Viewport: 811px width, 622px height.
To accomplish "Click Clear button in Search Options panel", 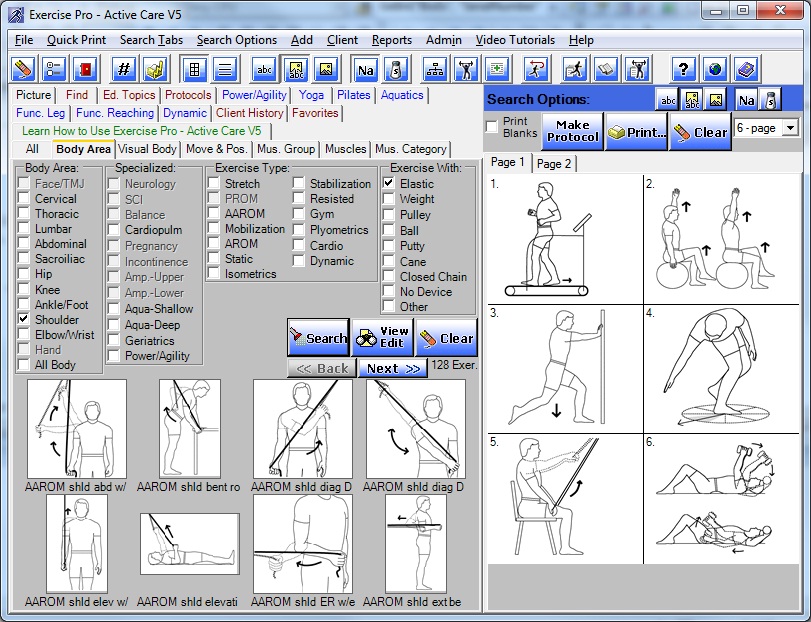I will (700, 131).
